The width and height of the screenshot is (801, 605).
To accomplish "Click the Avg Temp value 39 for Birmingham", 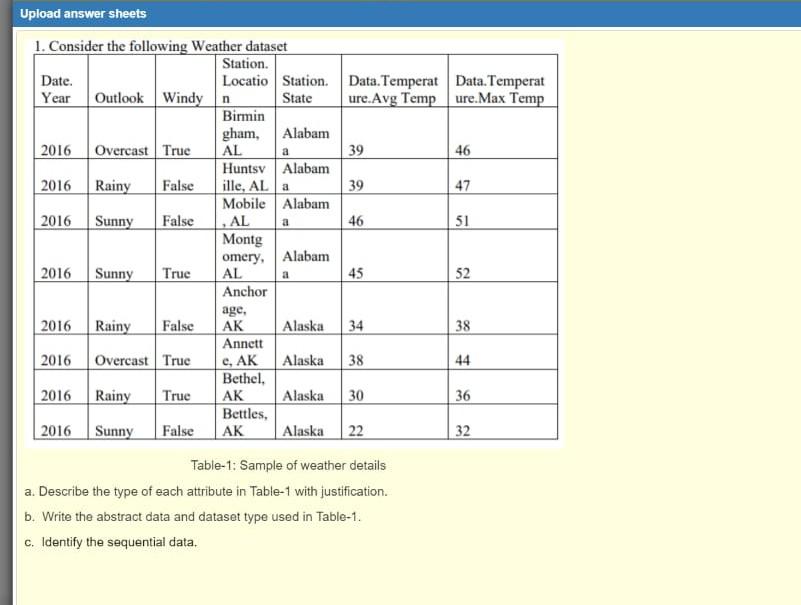I will pos(356,150).
